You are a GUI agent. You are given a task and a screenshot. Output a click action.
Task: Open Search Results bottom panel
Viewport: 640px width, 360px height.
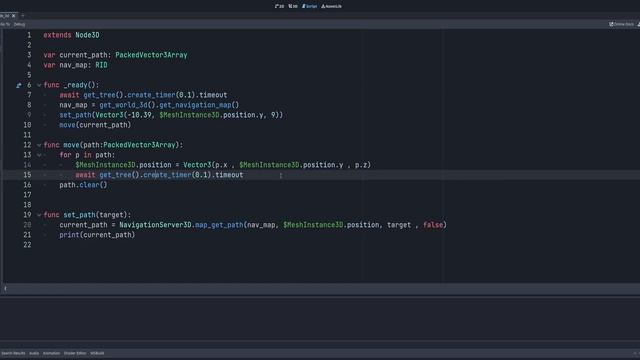tap(13, 353)
